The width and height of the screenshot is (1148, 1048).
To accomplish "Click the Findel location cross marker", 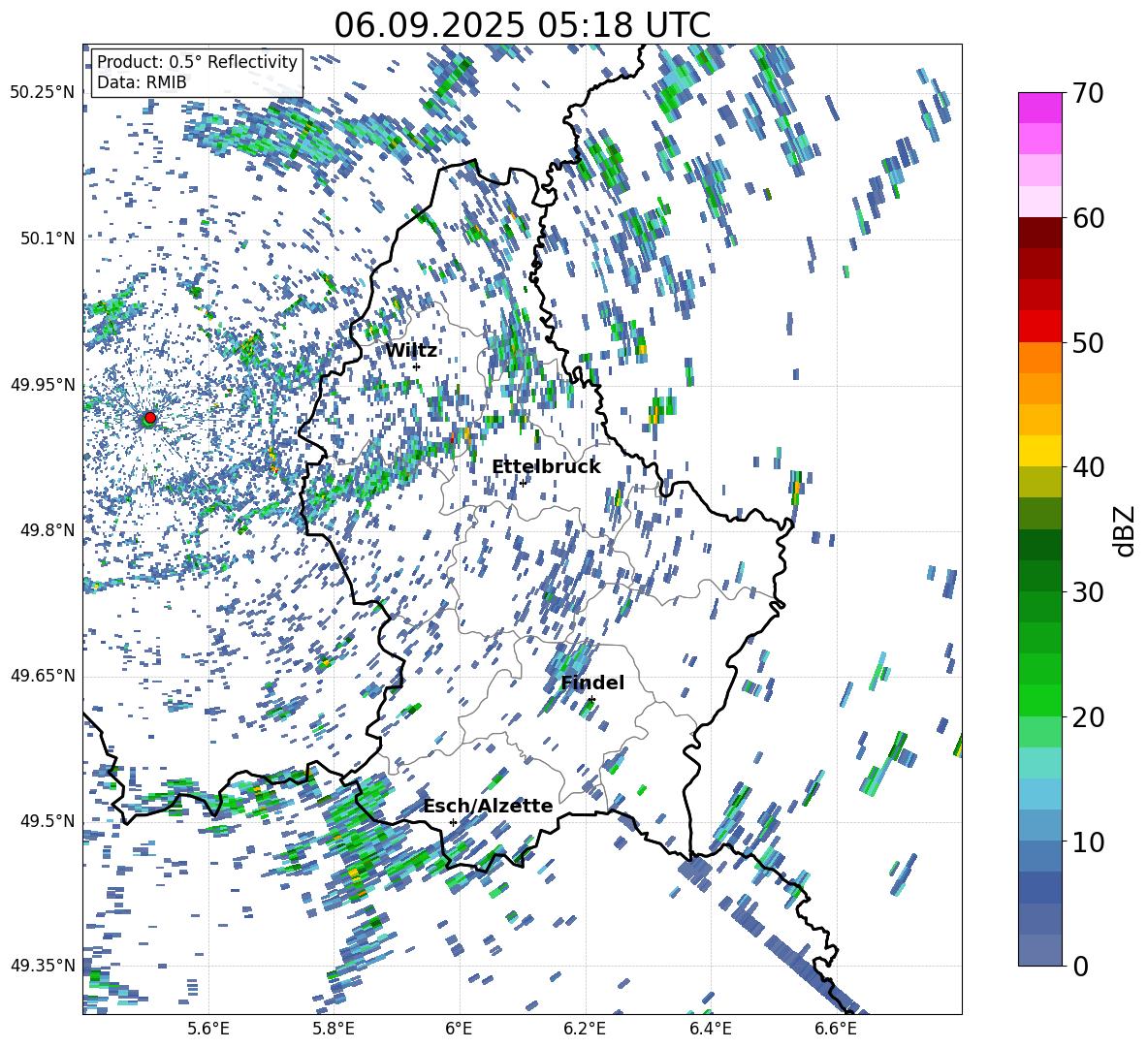I will point(591,700).
